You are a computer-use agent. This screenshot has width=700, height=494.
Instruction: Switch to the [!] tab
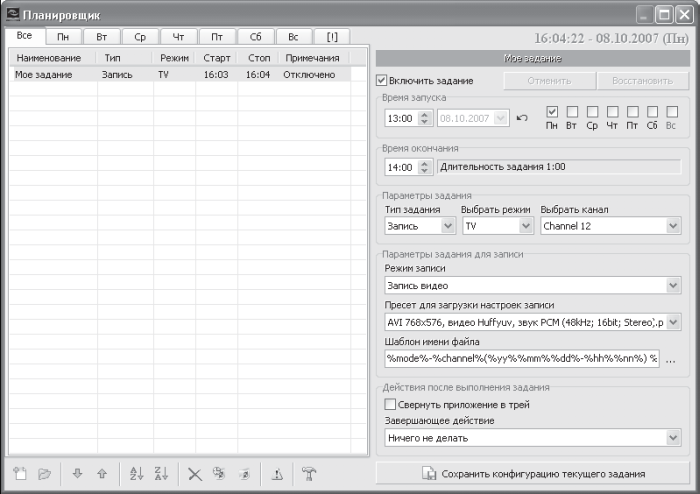coord(332,37)
